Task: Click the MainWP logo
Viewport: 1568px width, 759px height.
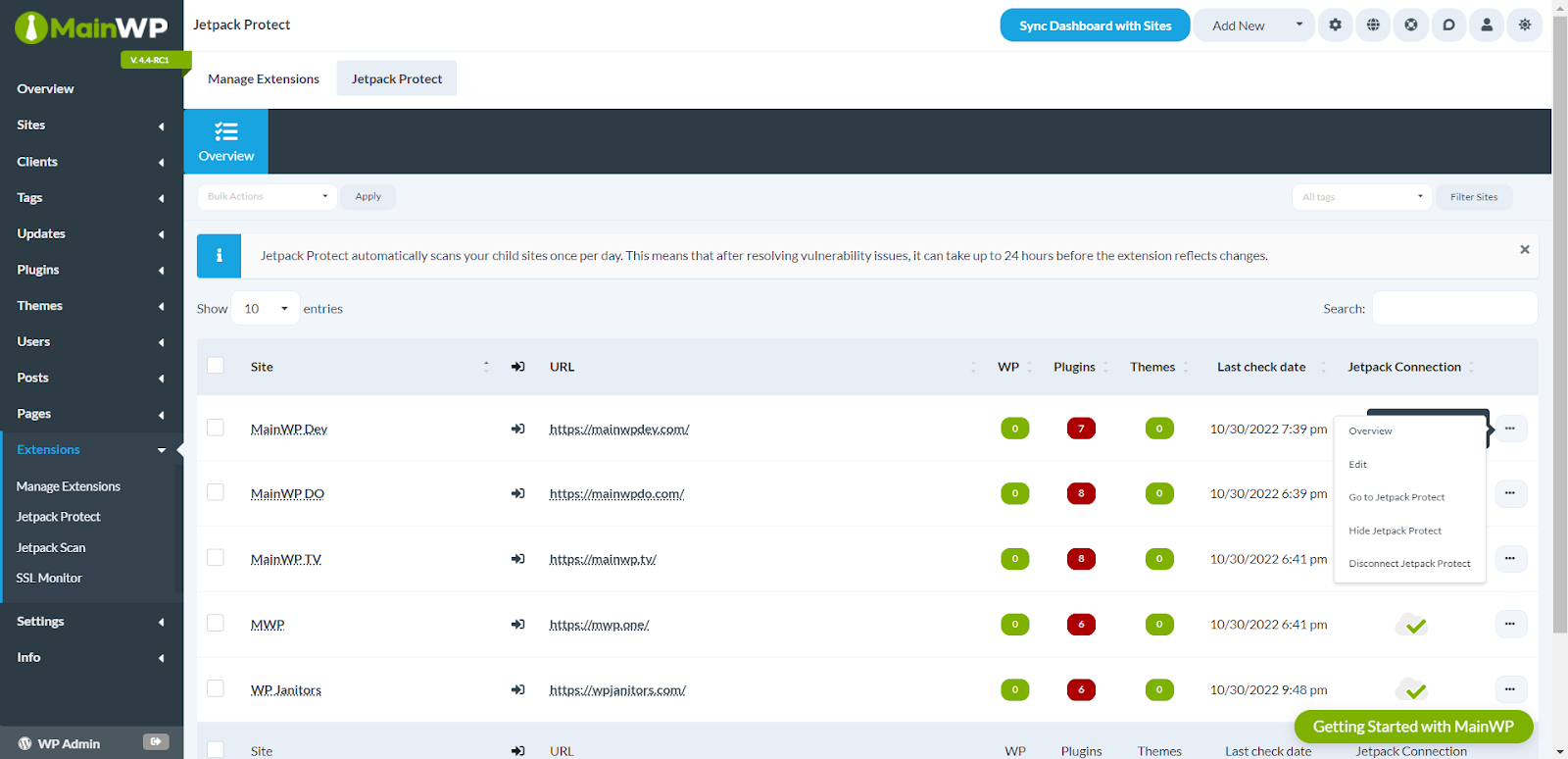Action: (91, 27)
